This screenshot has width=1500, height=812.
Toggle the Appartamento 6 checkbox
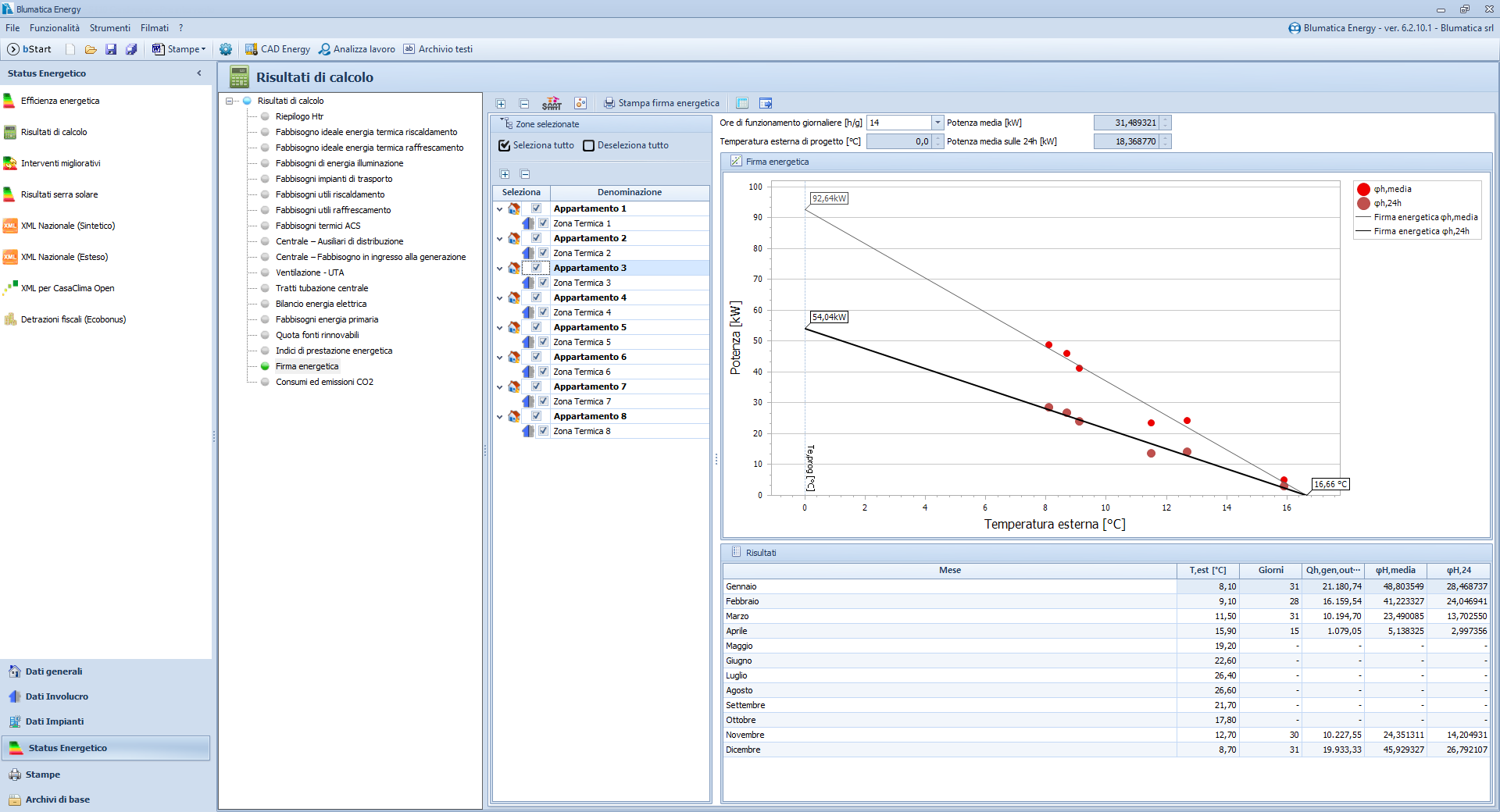(537, 357)
